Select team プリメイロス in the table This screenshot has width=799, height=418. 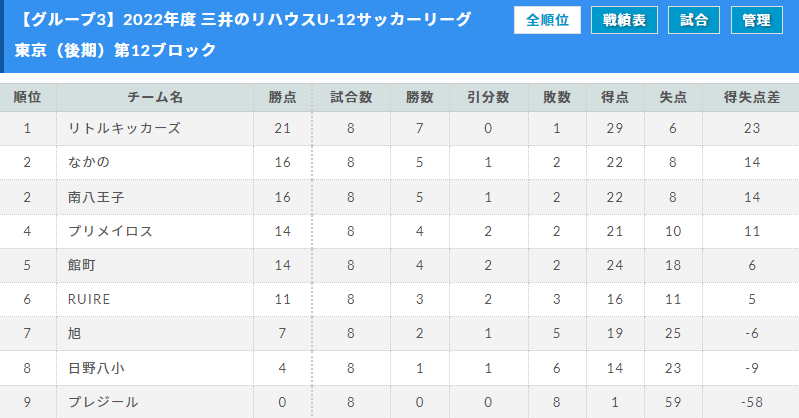(x=110, y=231)
